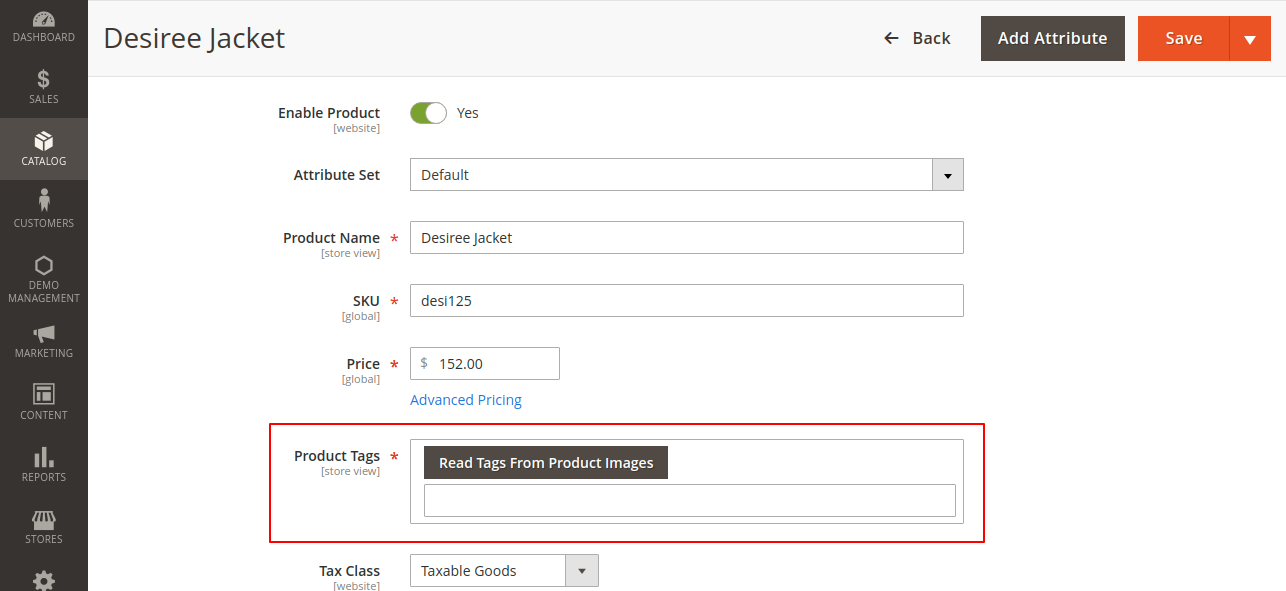The image size is (1286, 591).
Task: Expand the Attribute Set dropdown
Action: [x=947, y=175]
